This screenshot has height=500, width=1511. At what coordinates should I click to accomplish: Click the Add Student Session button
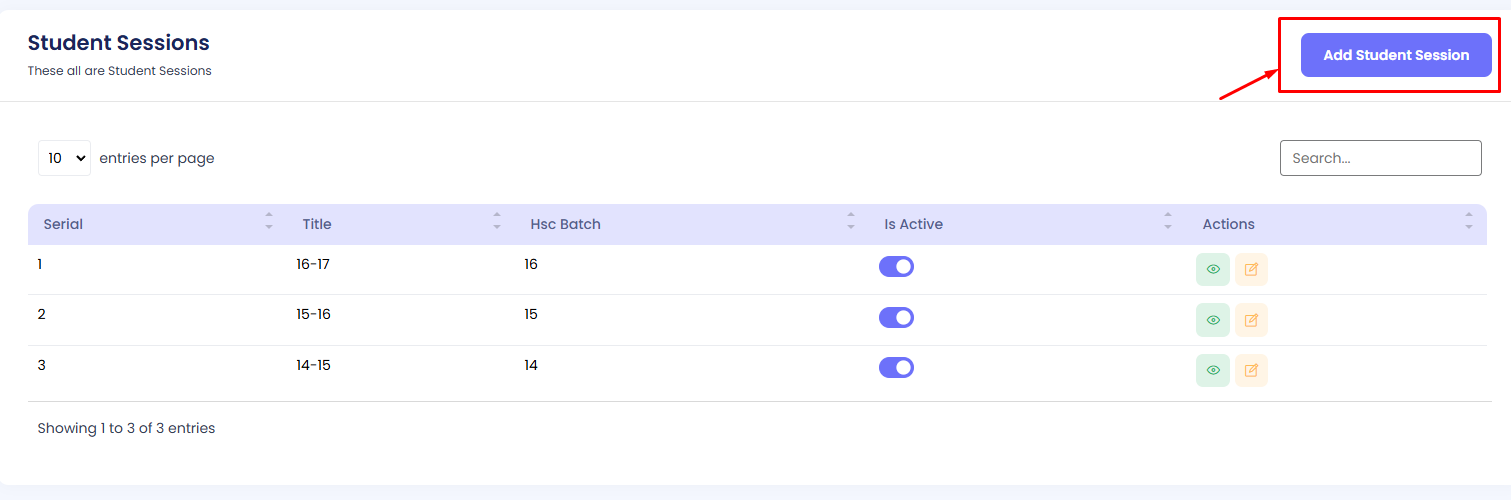coord(1395,55)
